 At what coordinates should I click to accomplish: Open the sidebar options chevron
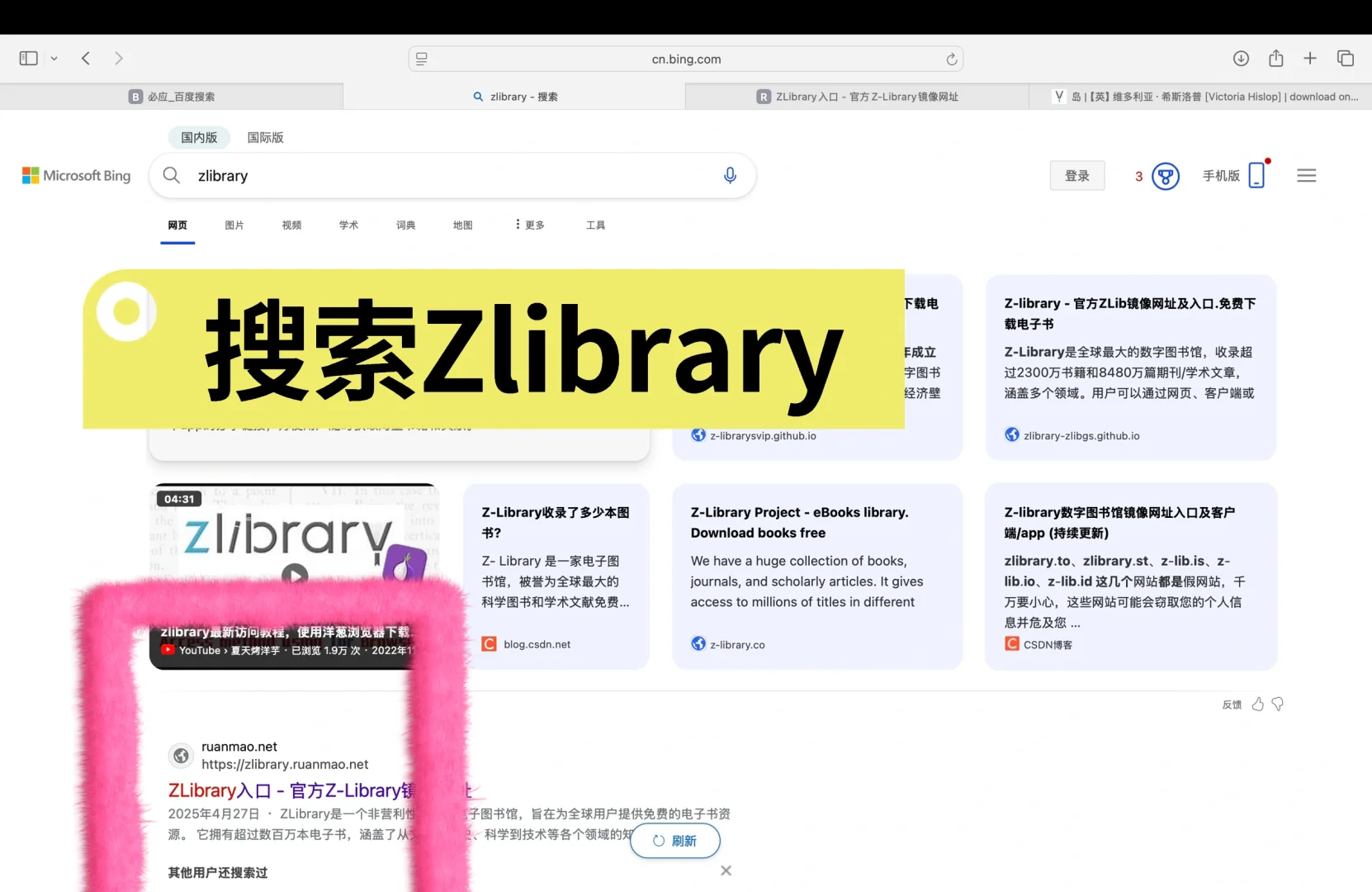(54, 59)
